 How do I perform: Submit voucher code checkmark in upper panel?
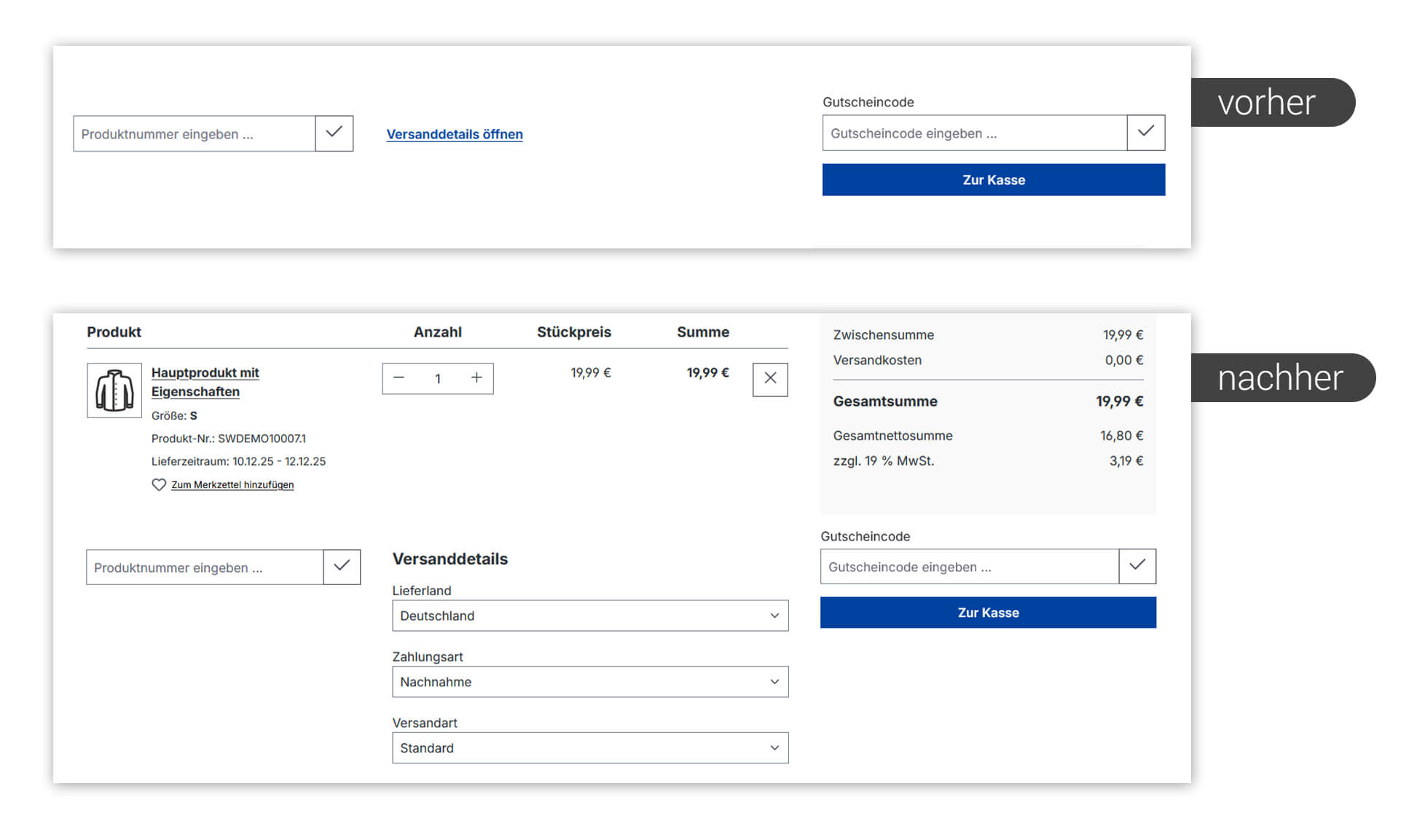click(1145, 133)
